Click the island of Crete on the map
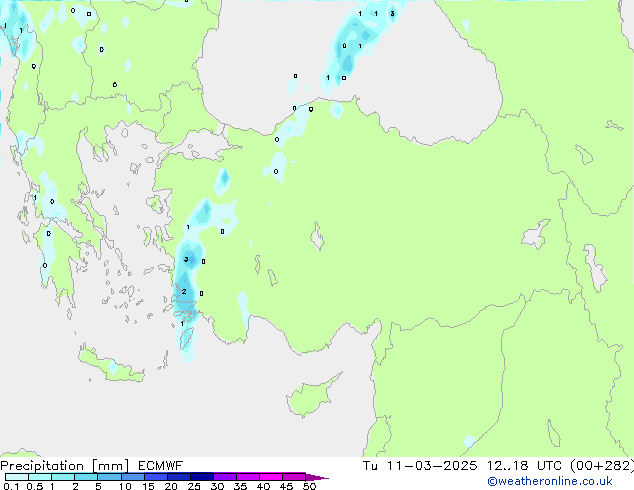634x490 pixels. pyautogui.click(x=110, y=365)
